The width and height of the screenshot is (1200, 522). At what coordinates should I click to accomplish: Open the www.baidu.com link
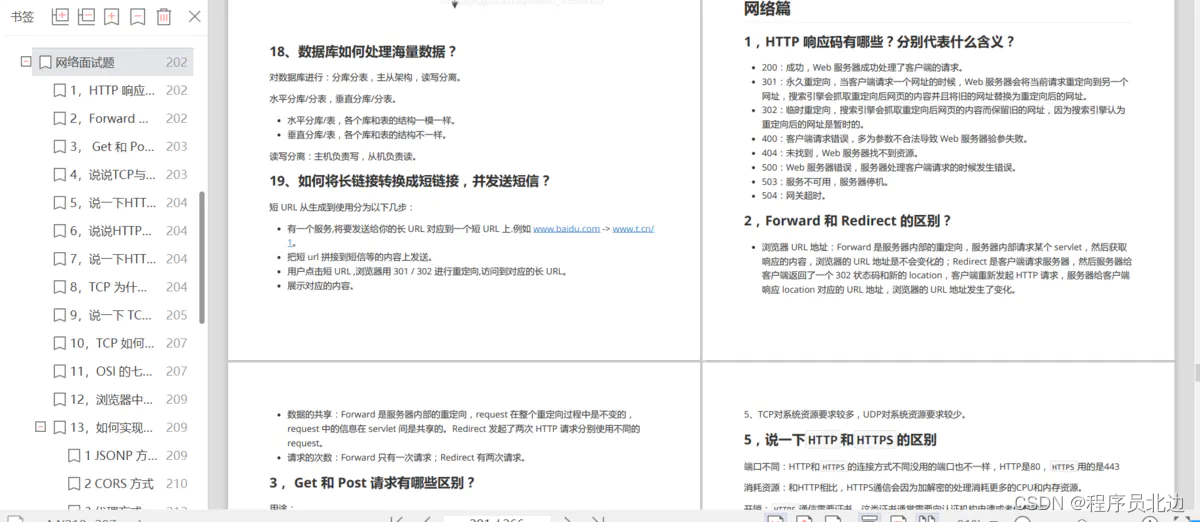[x=566, y=229]
